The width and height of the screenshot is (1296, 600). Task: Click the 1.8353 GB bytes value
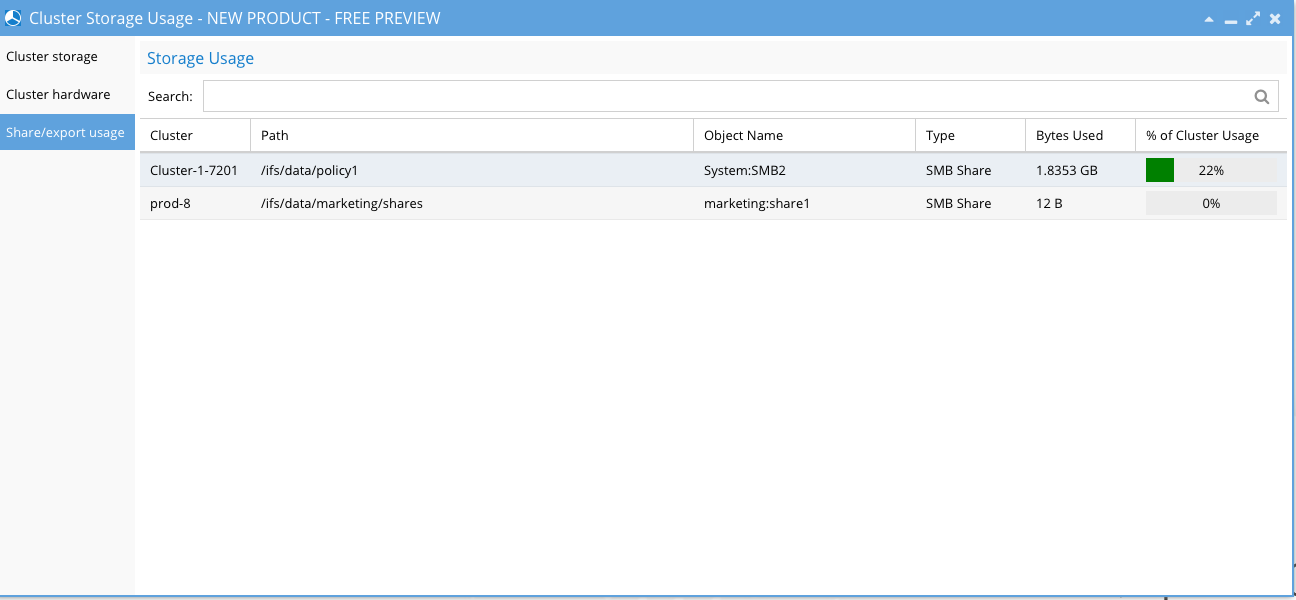coord(1067,171)
